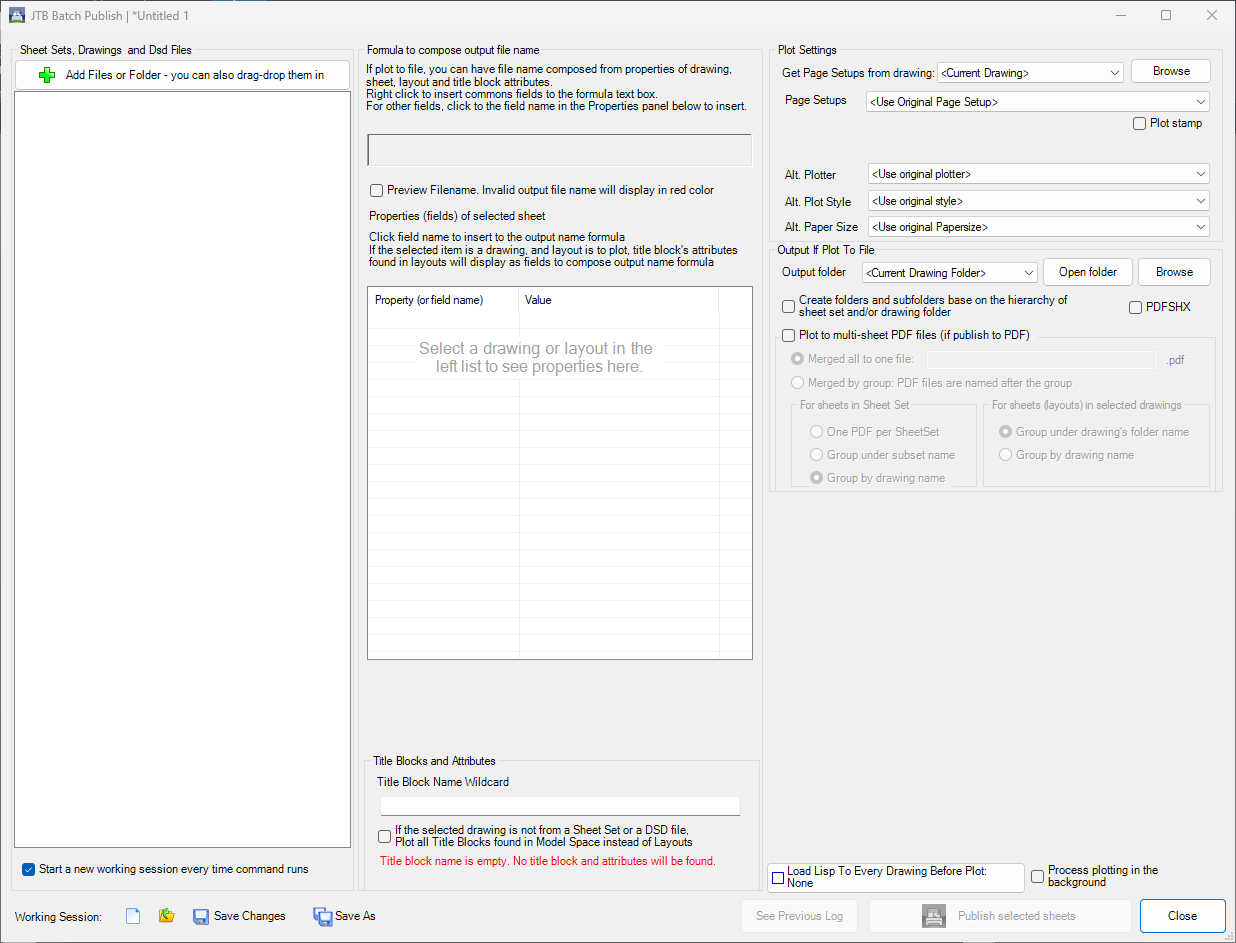
Task: Toggle the Plot stamp checkbox
Action: 1139,123
